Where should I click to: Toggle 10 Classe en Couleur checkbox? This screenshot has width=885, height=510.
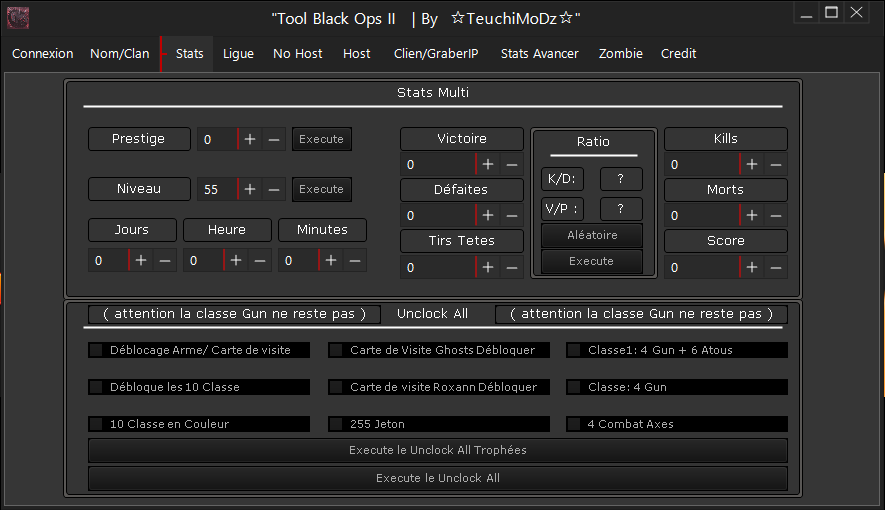[97, 424]
